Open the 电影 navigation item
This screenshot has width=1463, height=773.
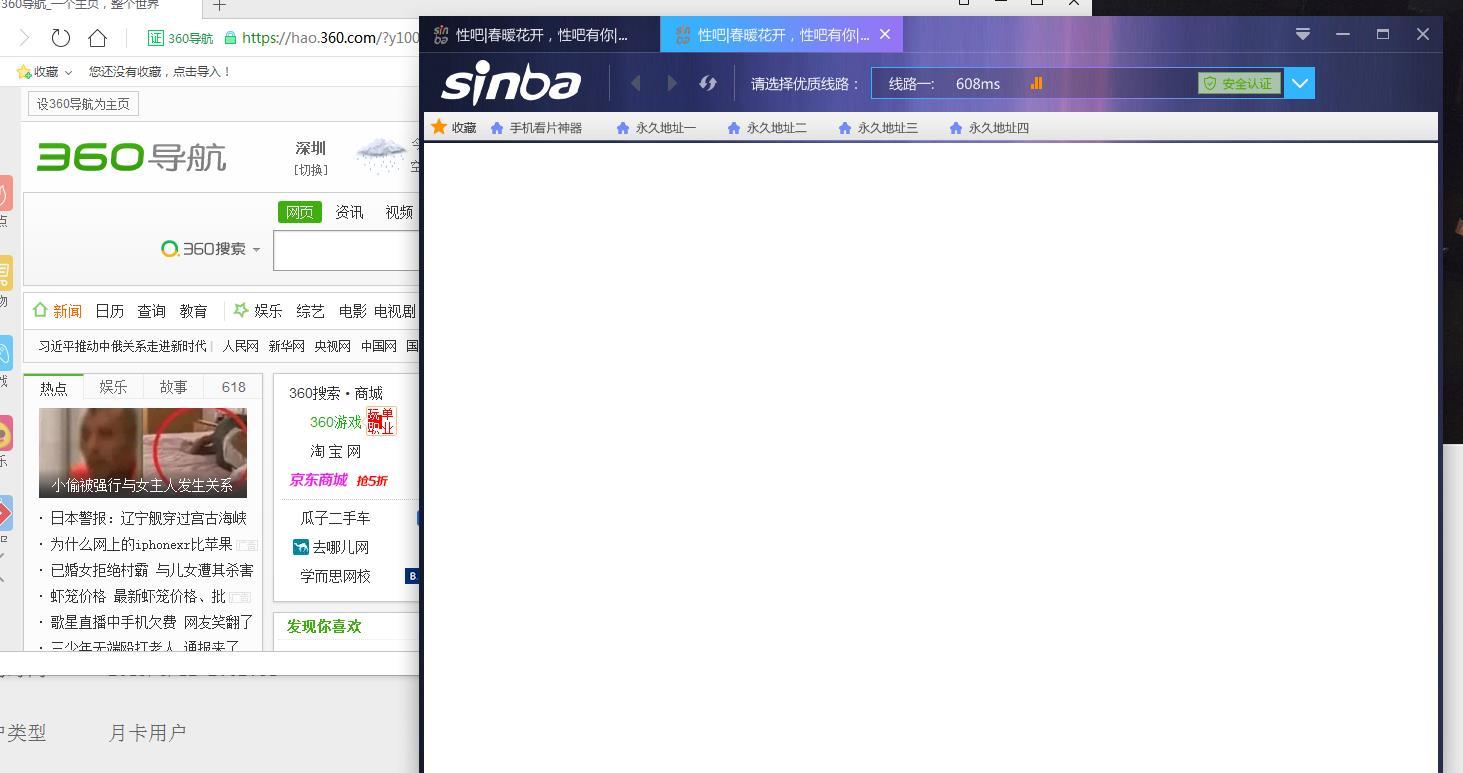pyautogui.click(x=352, y=311)
